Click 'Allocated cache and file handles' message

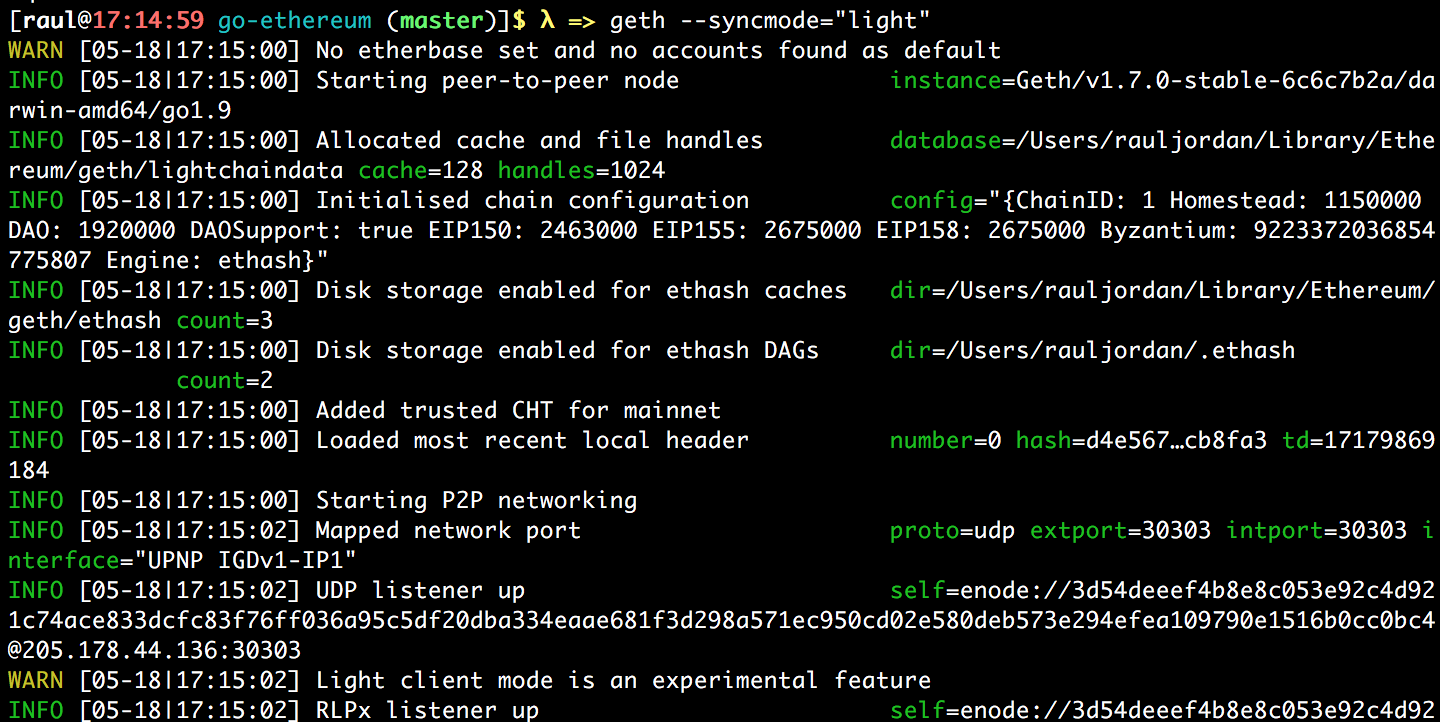[539, 140]
